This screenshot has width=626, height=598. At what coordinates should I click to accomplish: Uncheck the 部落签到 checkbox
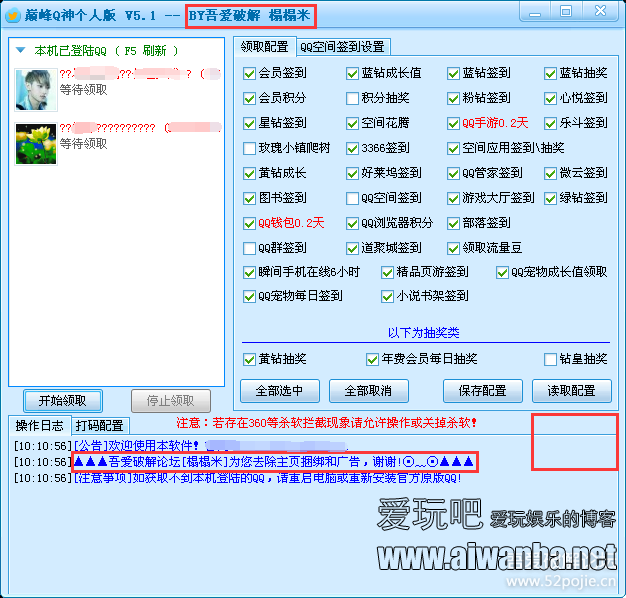pyautogui.click(x=453, y=223)
